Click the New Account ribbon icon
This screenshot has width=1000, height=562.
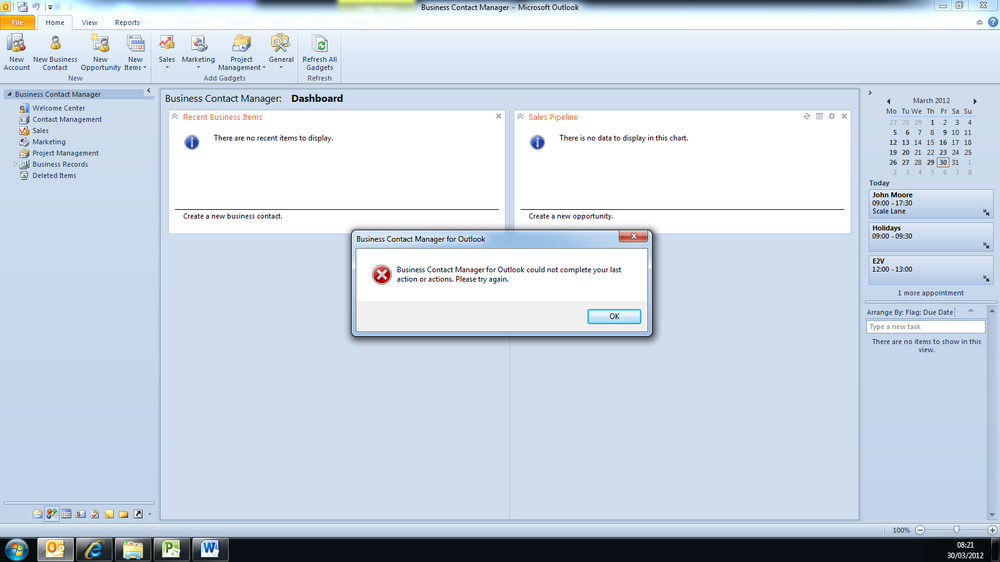(17, 52)
